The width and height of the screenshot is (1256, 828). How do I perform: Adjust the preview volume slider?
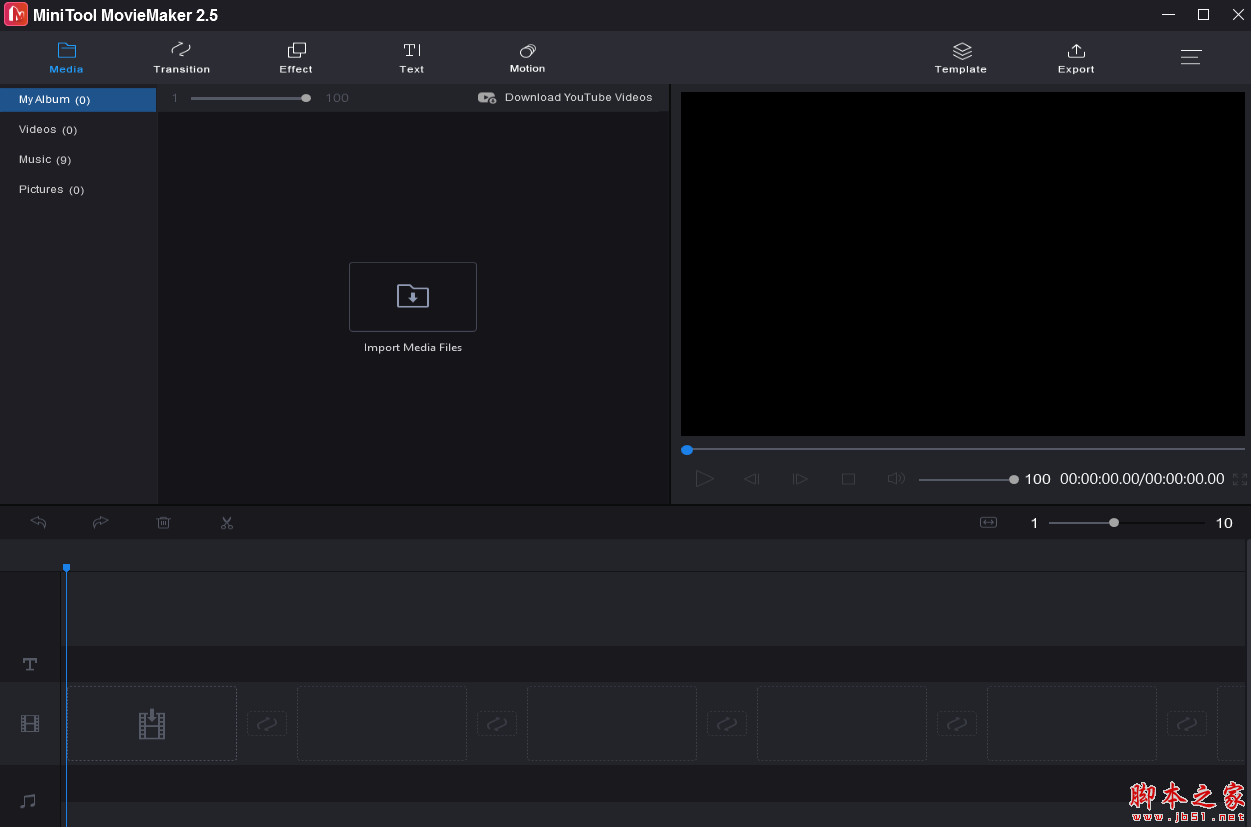point(967,480)
